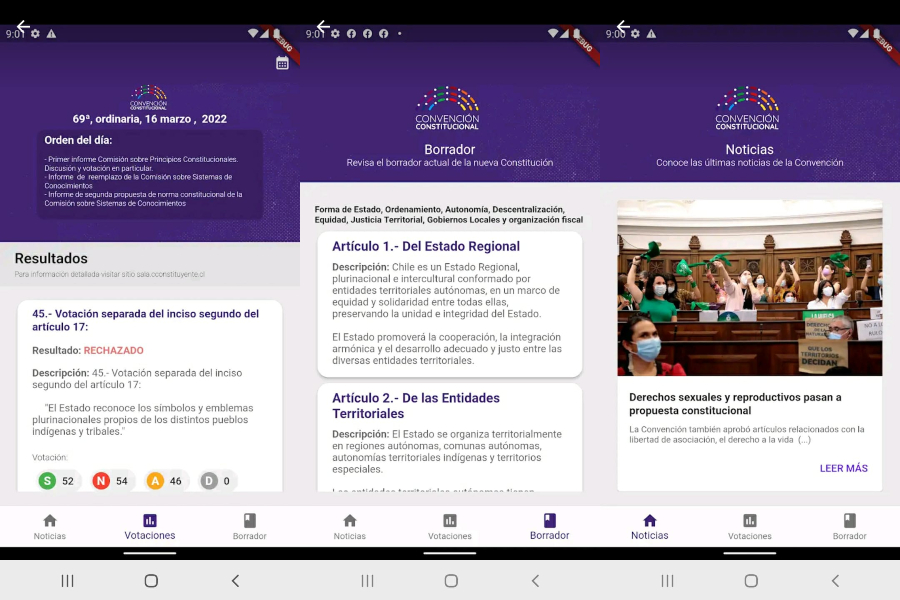The image size is (900, 600).
Task: Open the Artículo 1.- Del Estado Regional card
Action: tap(426, 246)
